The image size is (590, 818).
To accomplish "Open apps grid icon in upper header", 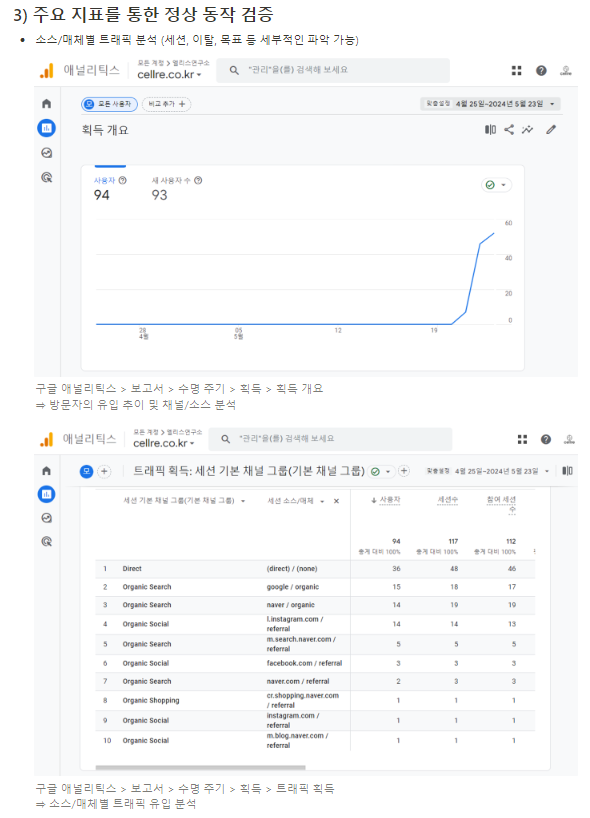I will click(516, 70).
